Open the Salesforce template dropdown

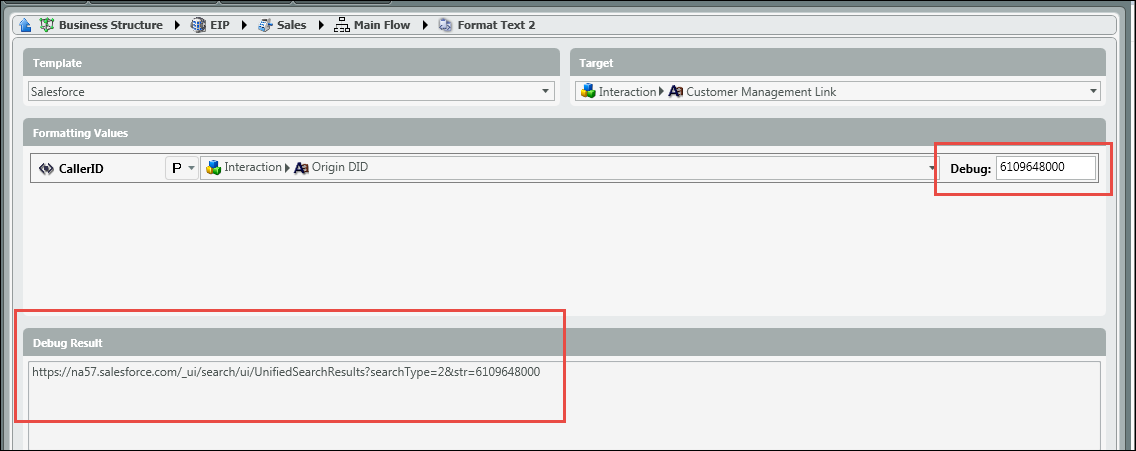546,92
